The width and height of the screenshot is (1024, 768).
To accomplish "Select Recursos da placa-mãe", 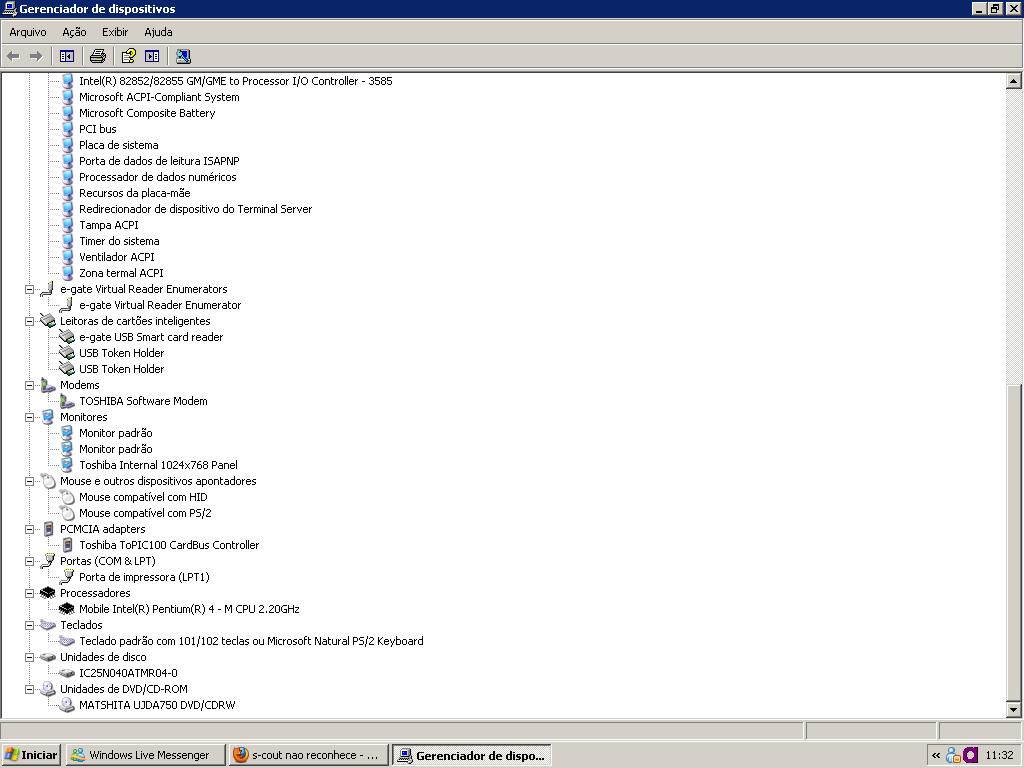I will tap(135, 193).
